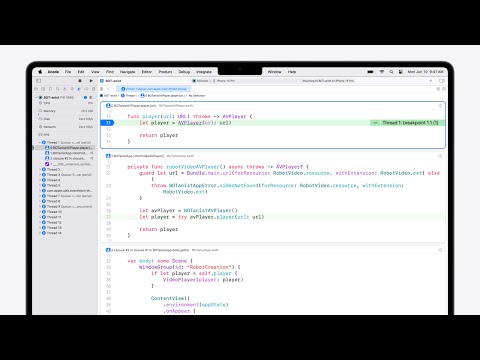
Task: Go forward in editor history
Action: [x=113, y=89]
